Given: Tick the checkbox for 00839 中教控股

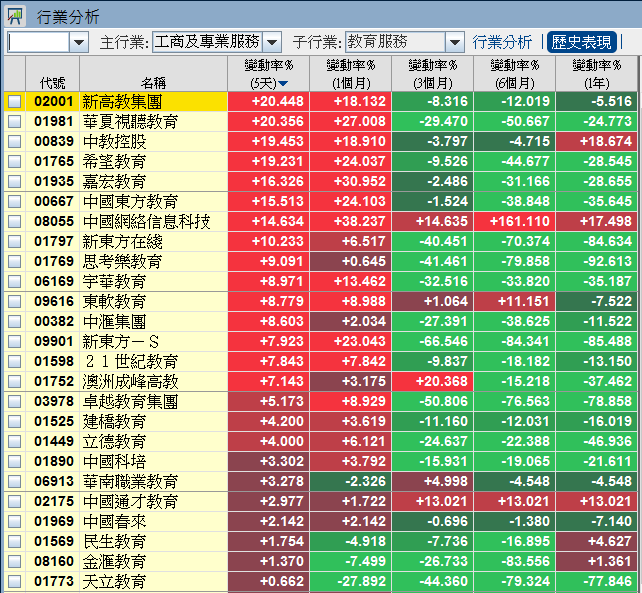Looking at the screenshot, I should 14,142.
